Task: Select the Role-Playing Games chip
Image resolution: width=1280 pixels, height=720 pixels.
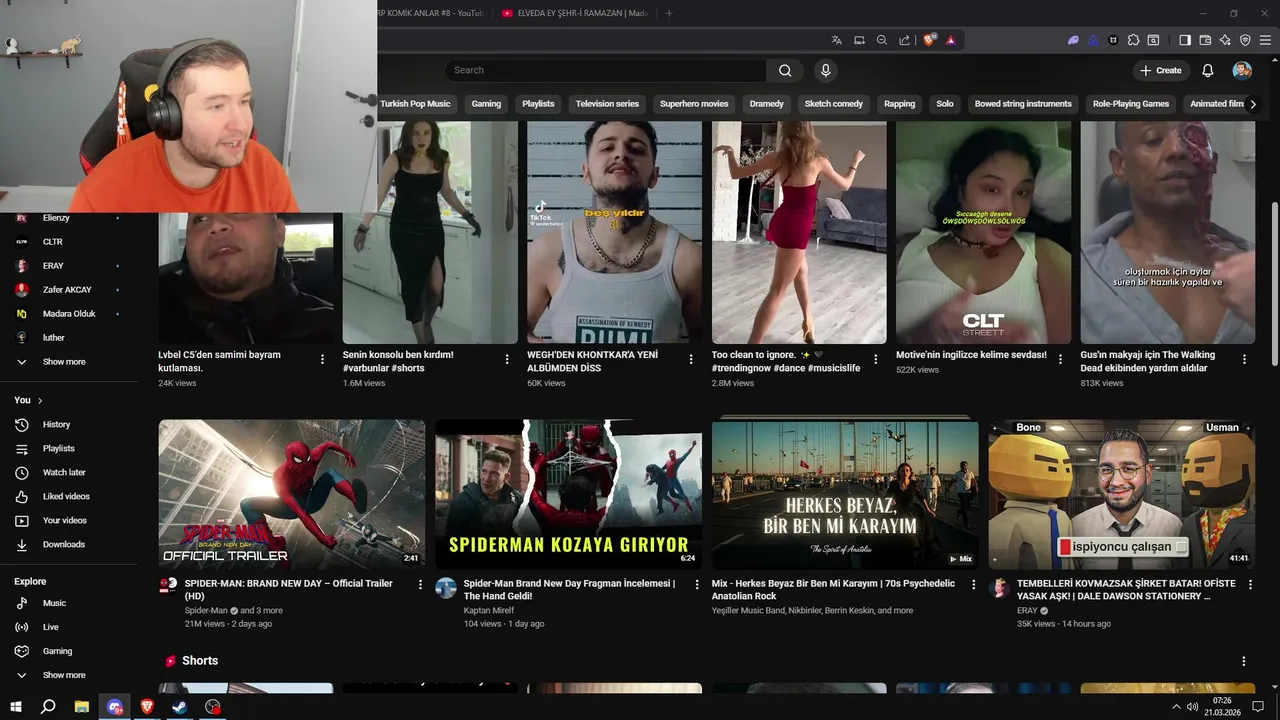Action: (1131, 104)
